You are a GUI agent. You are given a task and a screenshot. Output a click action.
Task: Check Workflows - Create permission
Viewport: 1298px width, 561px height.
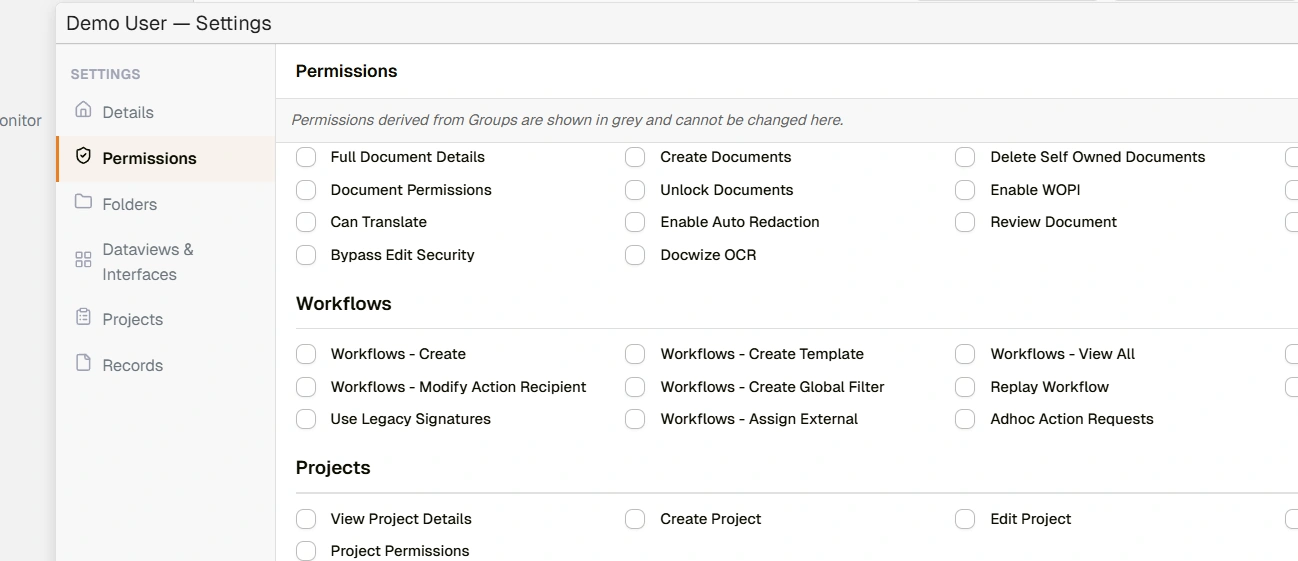click(x=306, y=354)
